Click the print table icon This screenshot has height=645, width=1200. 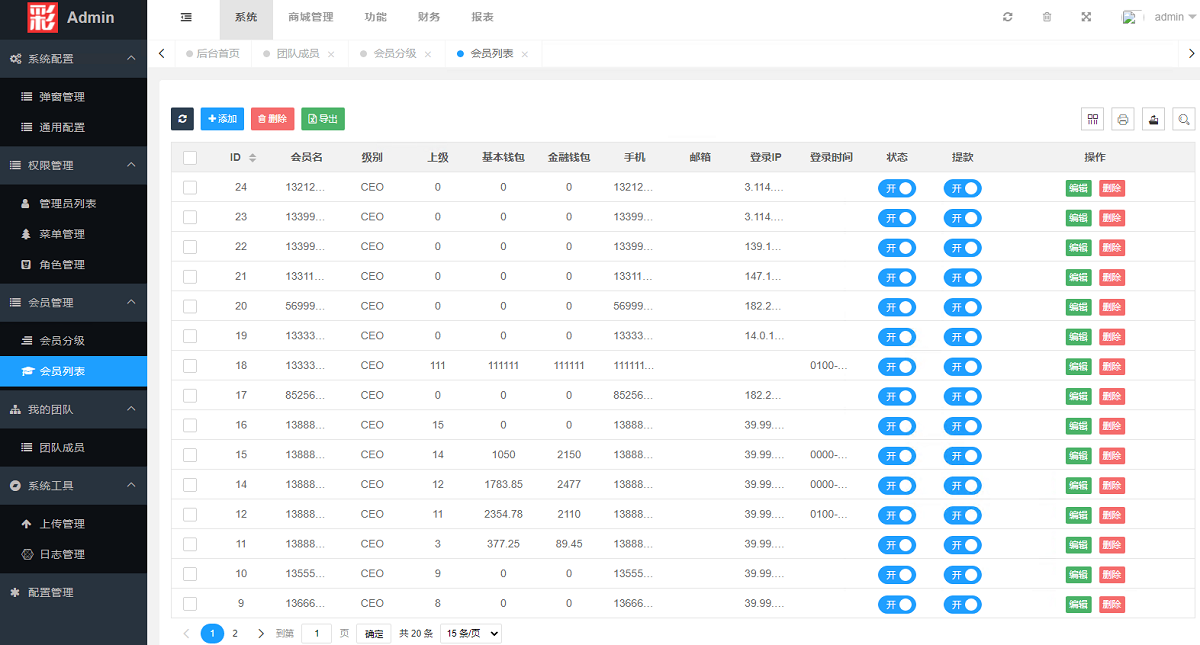[1123, 119]
